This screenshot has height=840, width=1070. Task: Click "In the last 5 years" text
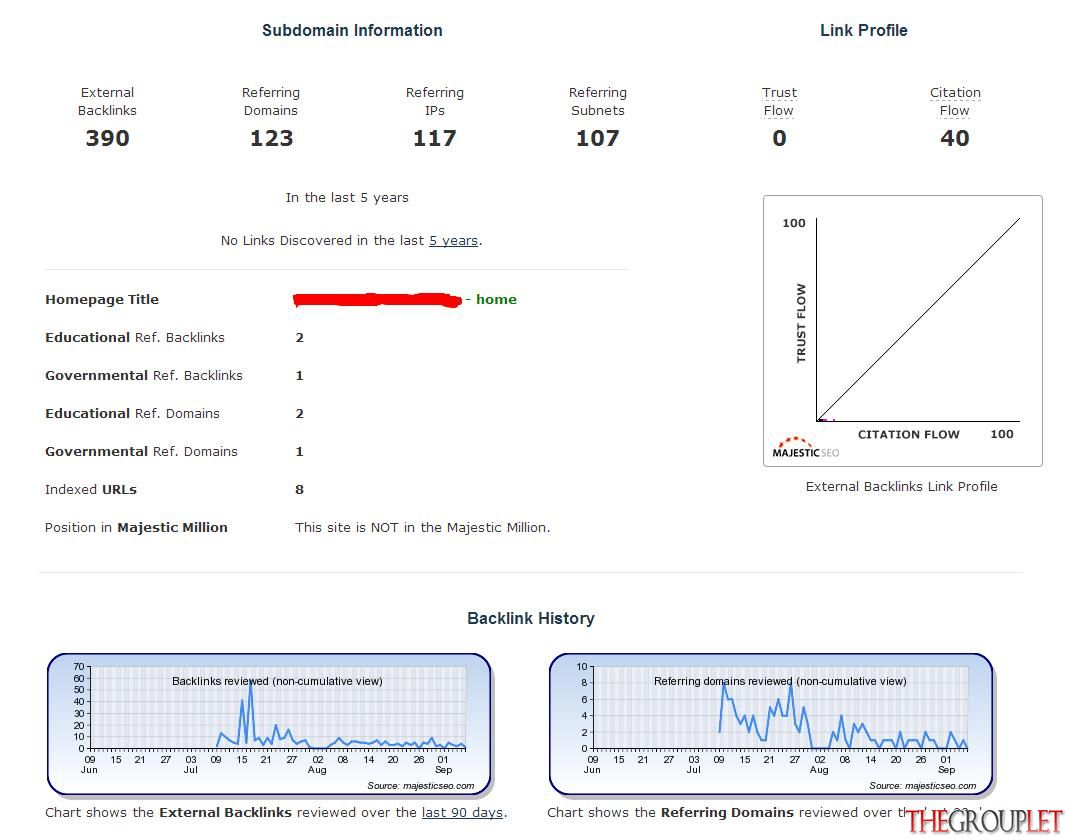pos(347,198)
